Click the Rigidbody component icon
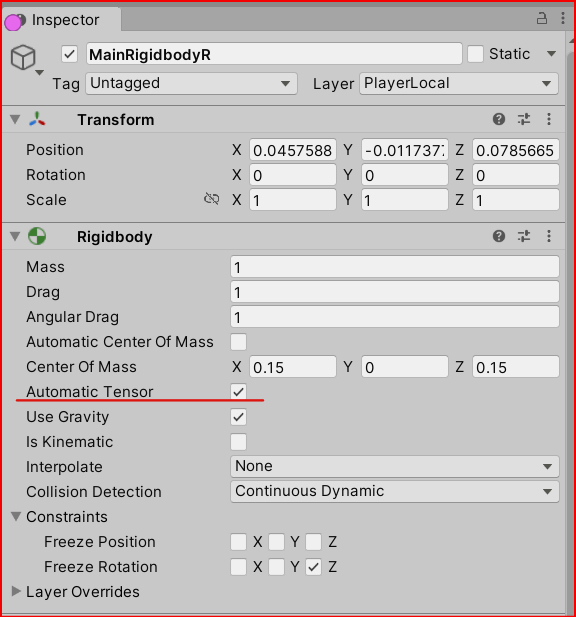 click(37, 236)
